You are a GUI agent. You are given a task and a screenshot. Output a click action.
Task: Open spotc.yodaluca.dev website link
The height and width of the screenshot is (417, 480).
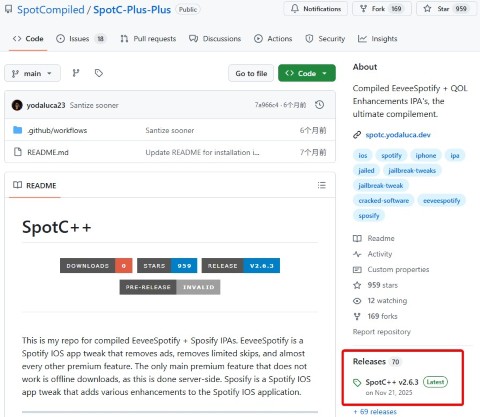(x=398, y=135)
